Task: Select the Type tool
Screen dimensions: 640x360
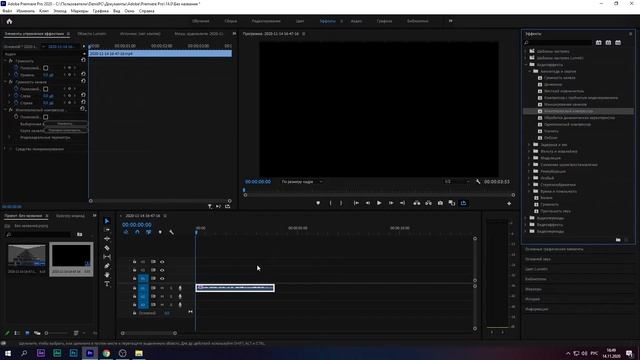Action: 107,284
